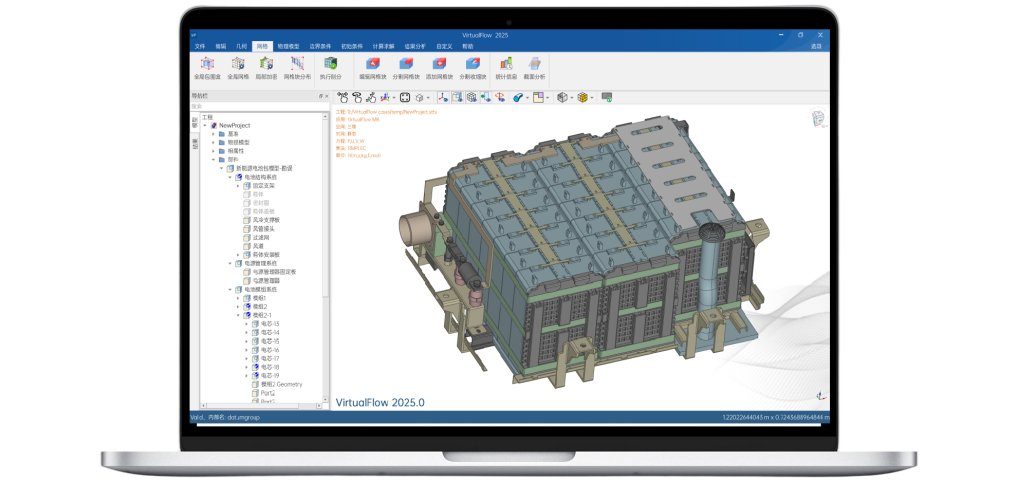The height and width of the screenshot is (501, 1018).
Task: Click the view cube orientation icon
Action: point(419,97)
